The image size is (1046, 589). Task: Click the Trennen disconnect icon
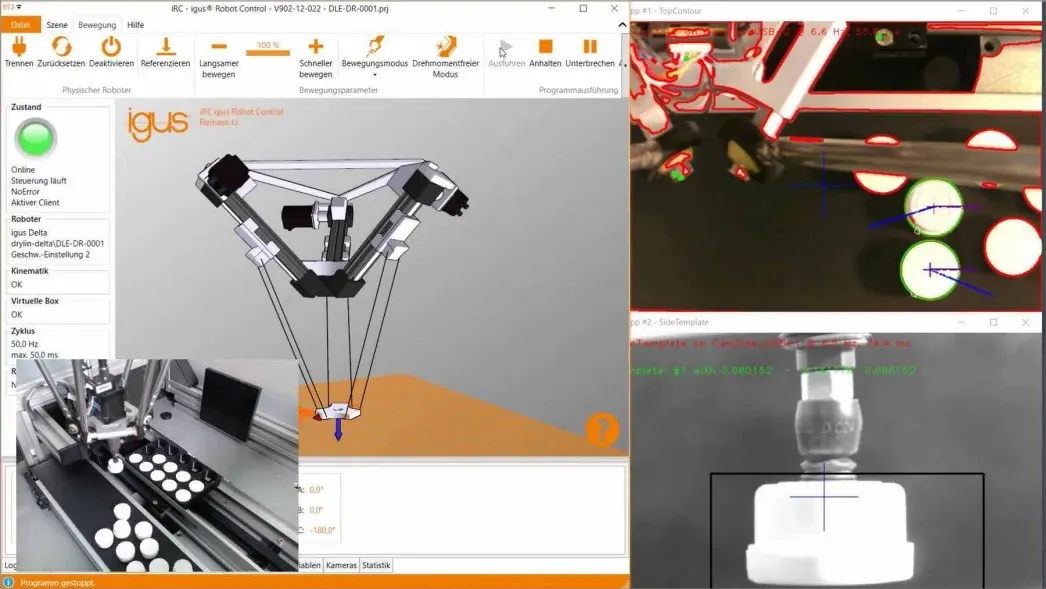point(20,44)
